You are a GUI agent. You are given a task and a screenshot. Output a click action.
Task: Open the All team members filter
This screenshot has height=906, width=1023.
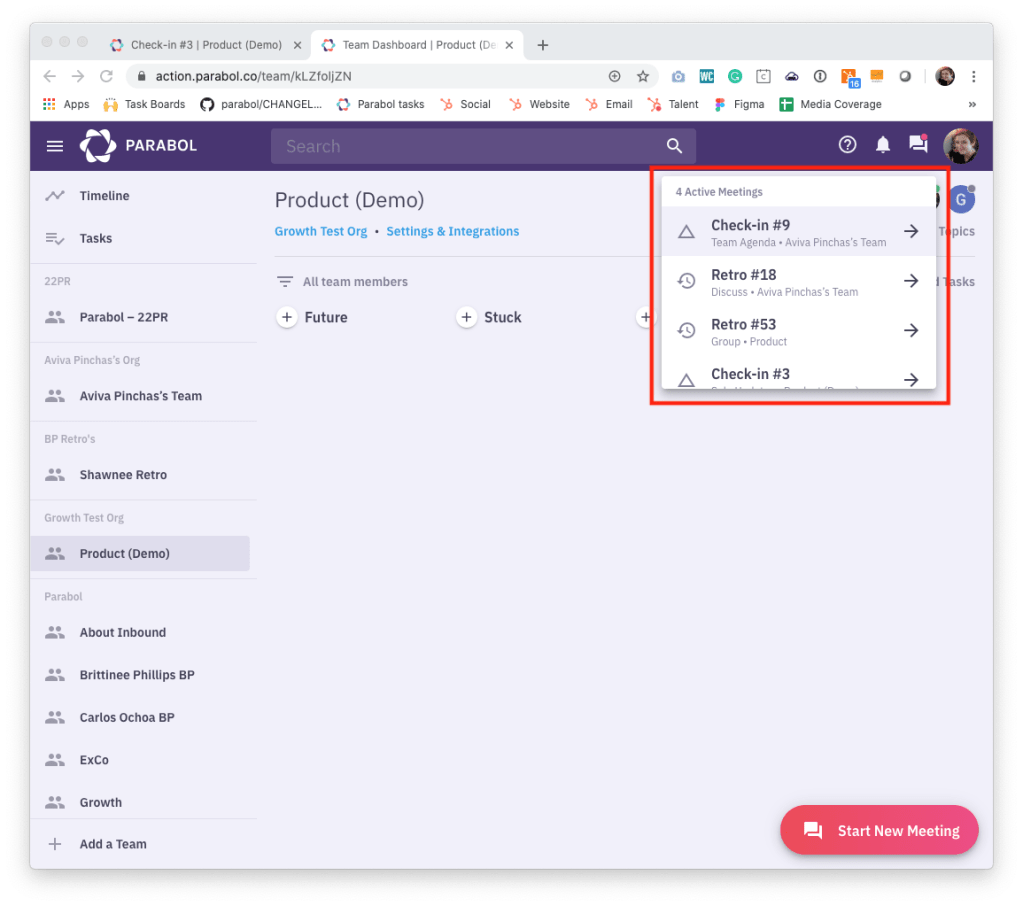tap(342, 282)
